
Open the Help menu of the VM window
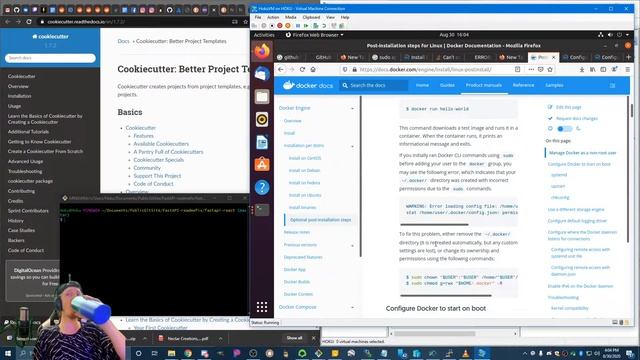tap(345, 17)
